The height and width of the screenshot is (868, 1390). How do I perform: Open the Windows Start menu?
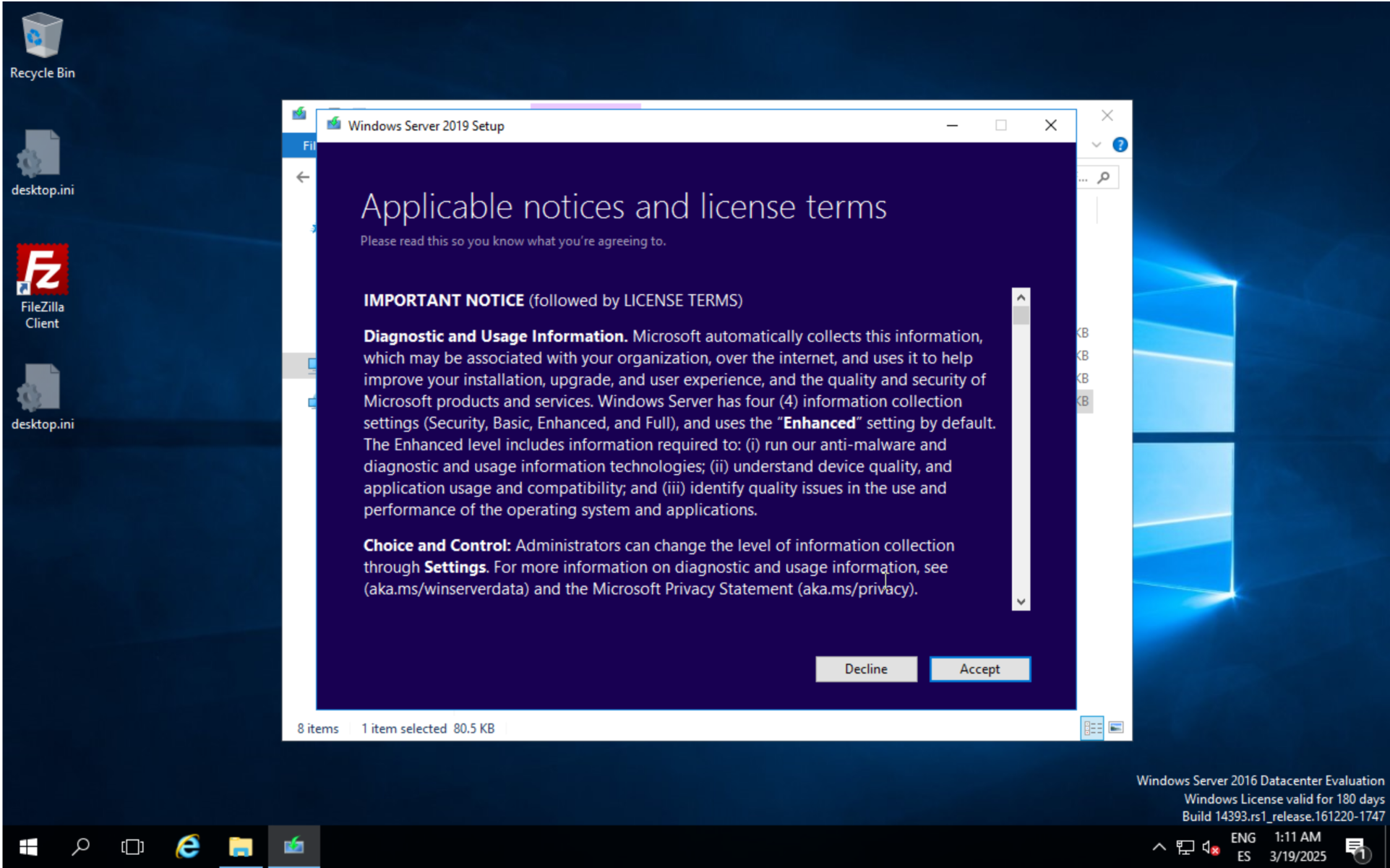[27, 846]
